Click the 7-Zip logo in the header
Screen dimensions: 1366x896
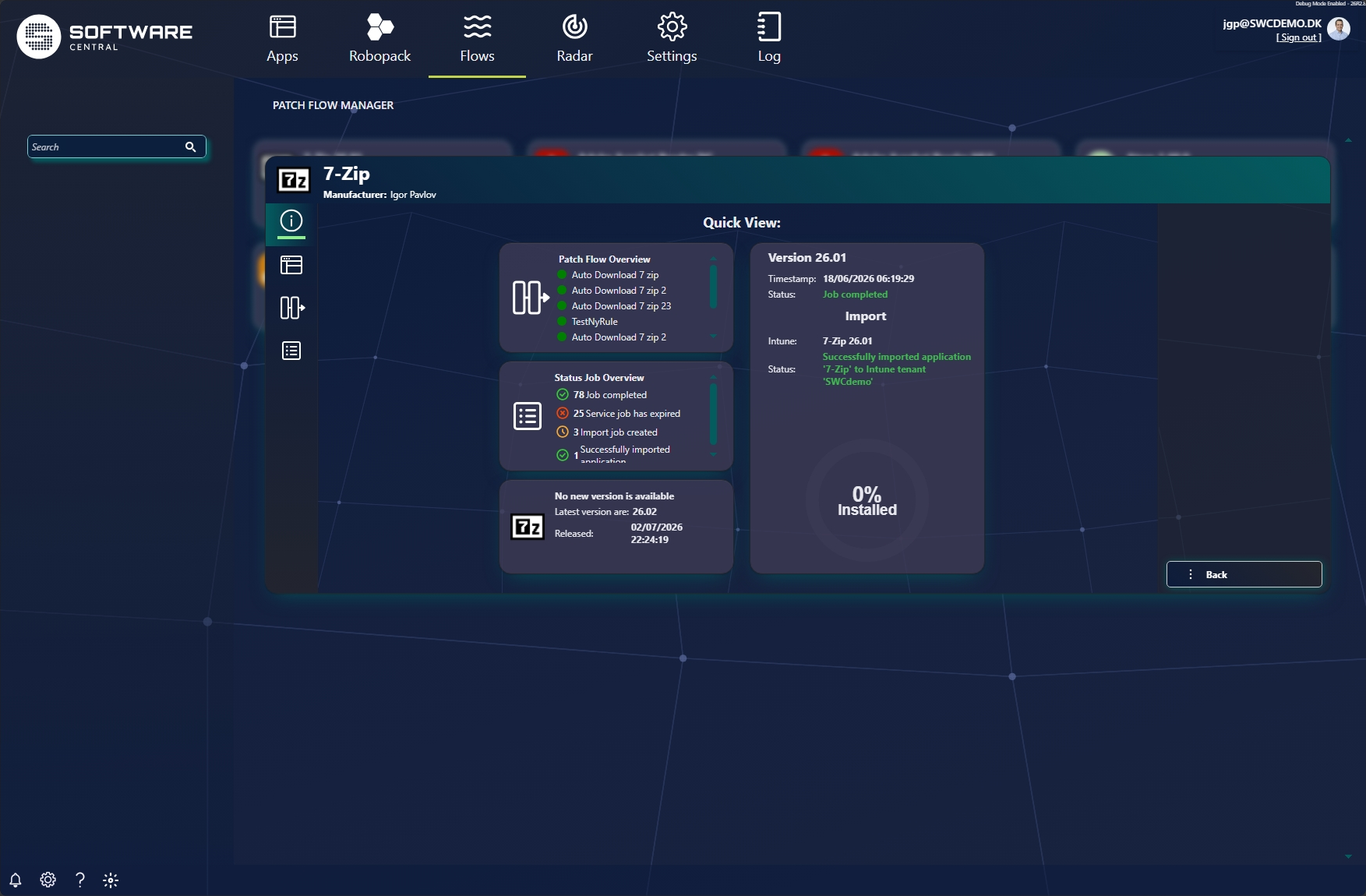[x=294, y=180]
